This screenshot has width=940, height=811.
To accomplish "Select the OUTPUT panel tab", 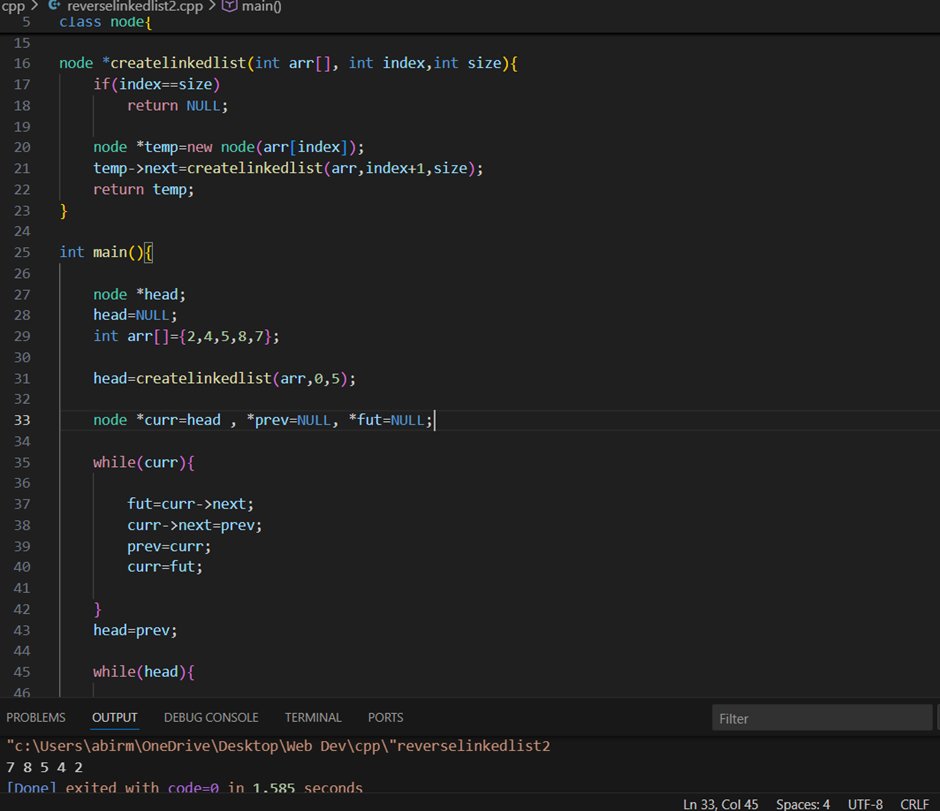I will pyautogui.click(x=114, y=717).
